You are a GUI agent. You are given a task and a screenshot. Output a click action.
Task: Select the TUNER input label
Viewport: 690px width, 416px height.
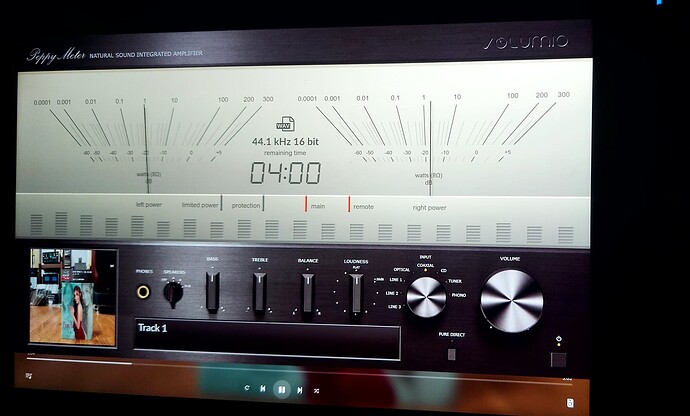(455, 281)
